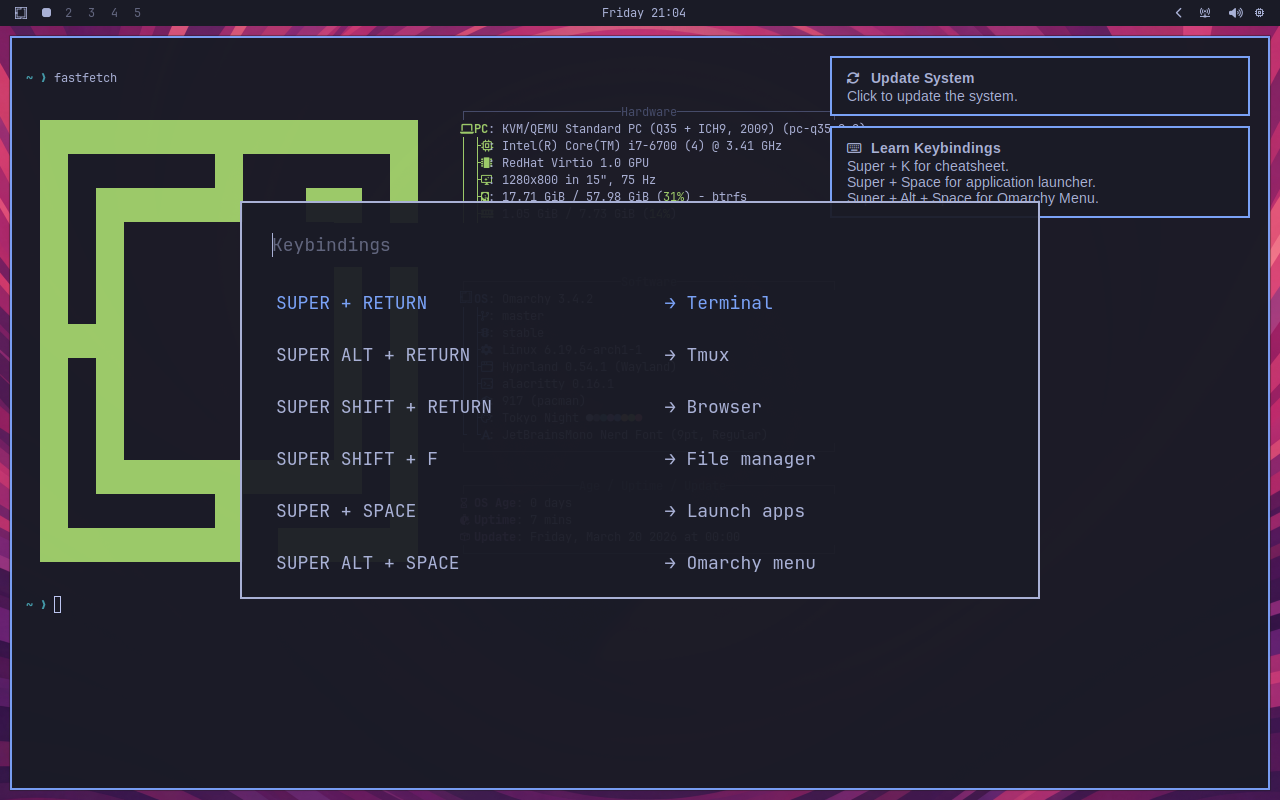This screenshot has width=1280, height=800.
Task: Click the Update System notification card
Action: [x=1040, y=86]
